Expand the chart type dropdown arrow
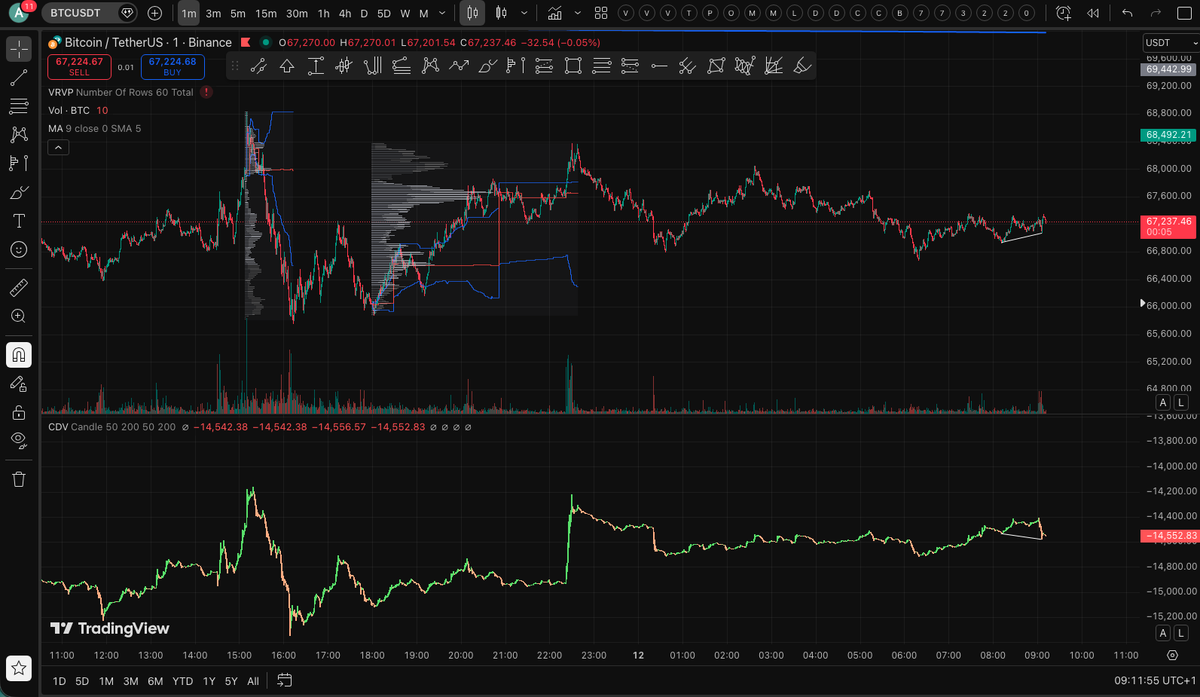The height and width of the screenshot is (697, 1200). [x=525, y=13]
